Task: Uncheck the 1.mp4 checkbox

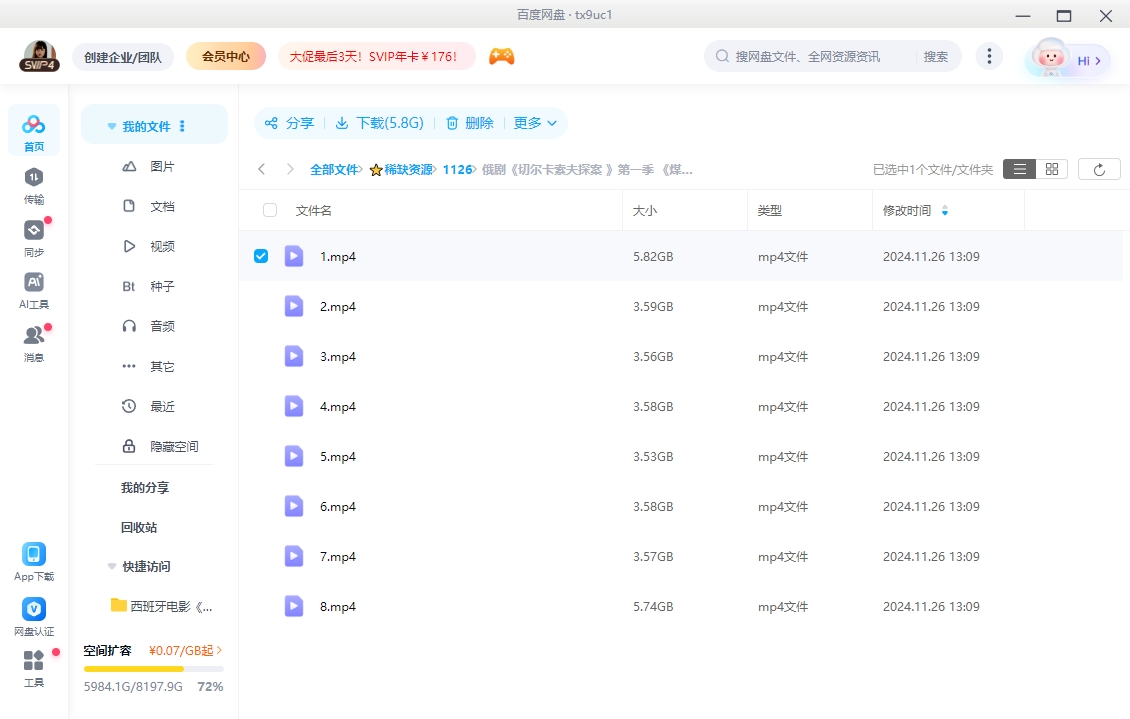Action: coord(261,256)
